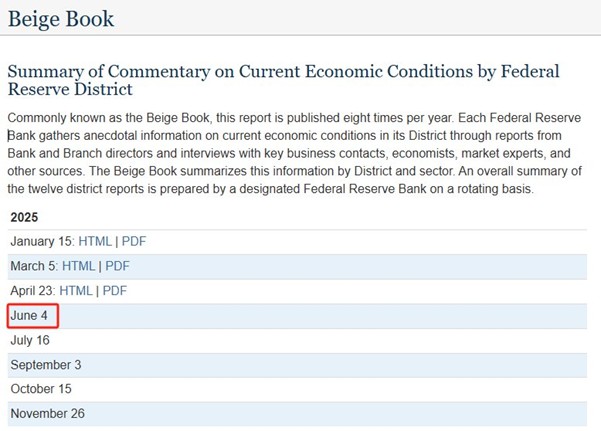
Task: Open the January 15 HTML report
Action: click(95, 241)
